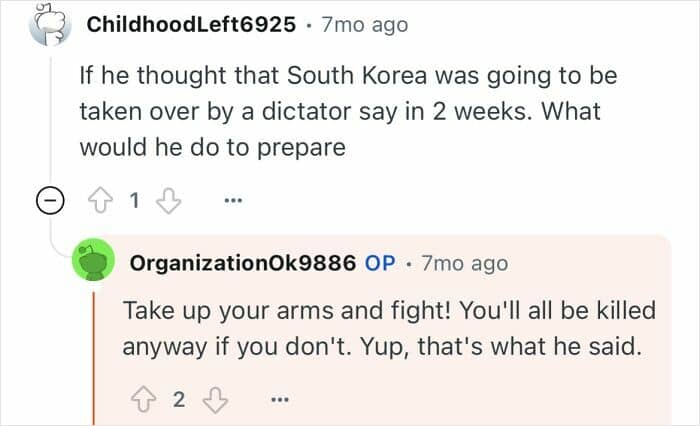The height and width of the screenshot is (426, 700).
Task: Upvote ChildhoodLeft6925's comment
Action: point(100,200)
